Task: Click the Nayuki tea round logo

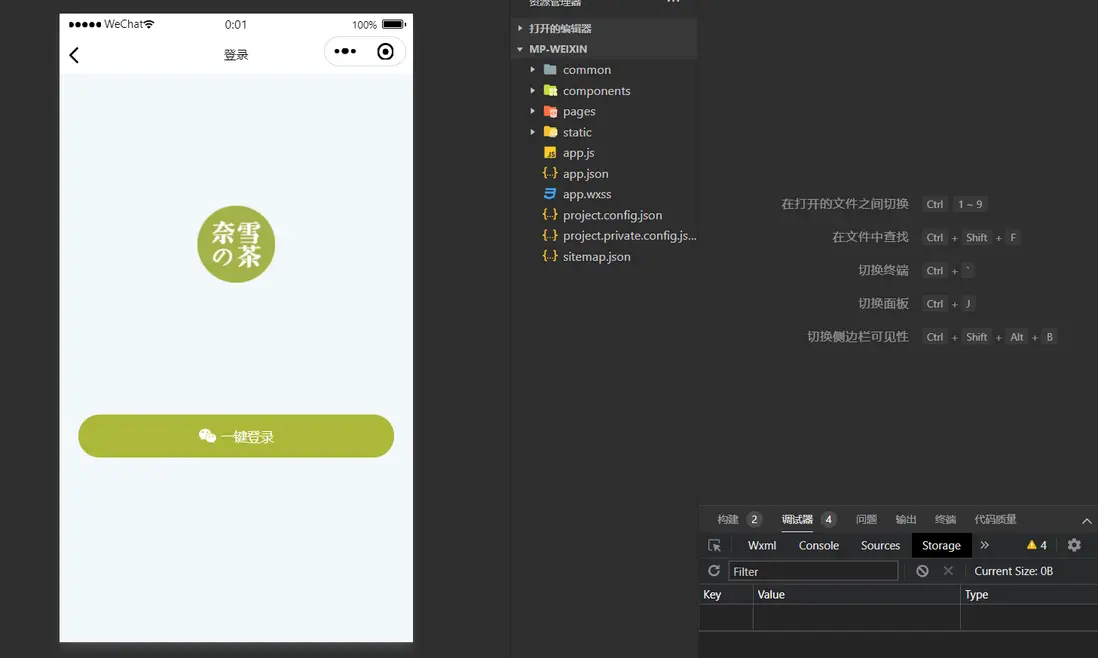Action: (236, 244)
